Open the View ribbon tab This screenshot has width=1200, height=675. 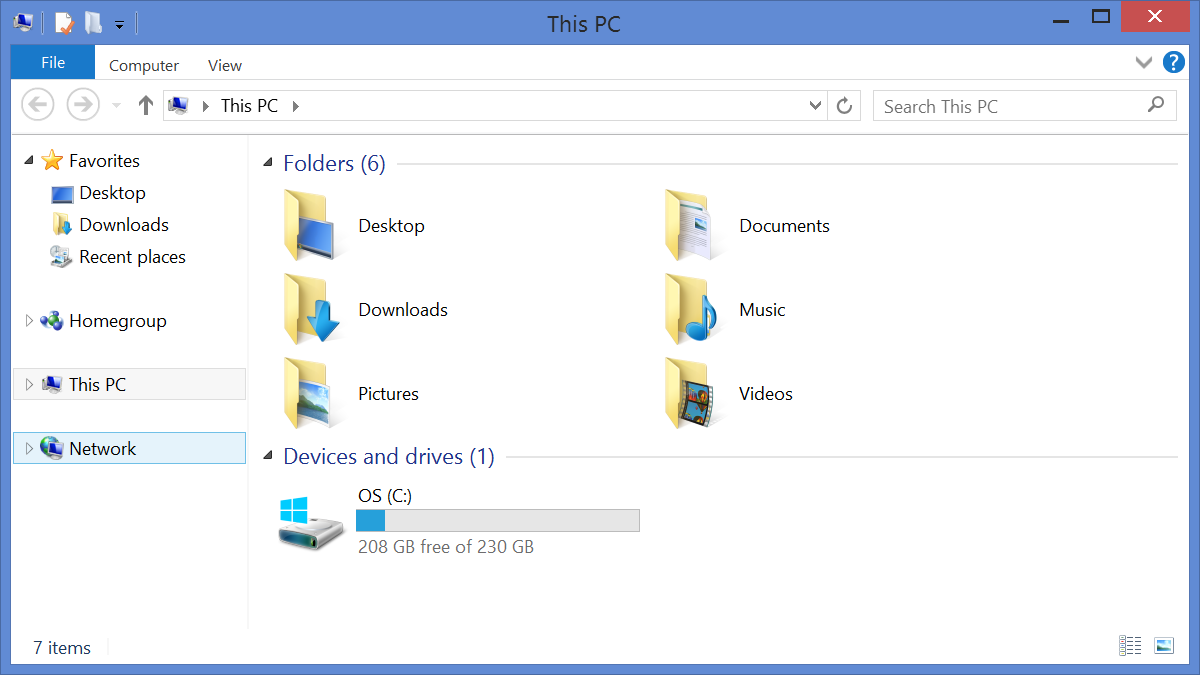point(225,65)
